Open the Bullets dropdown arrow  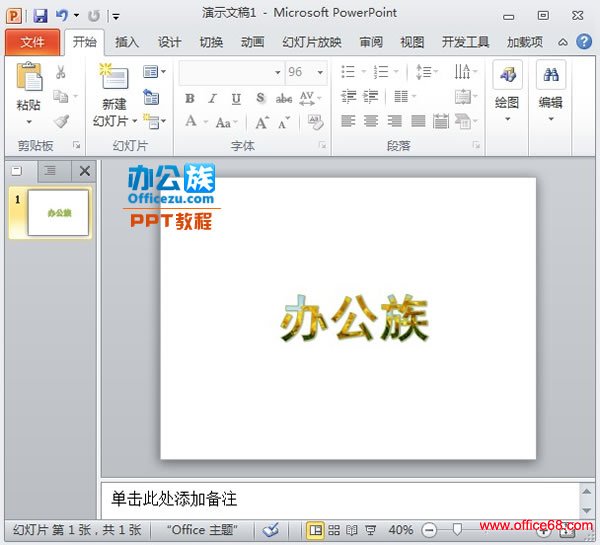364,72
